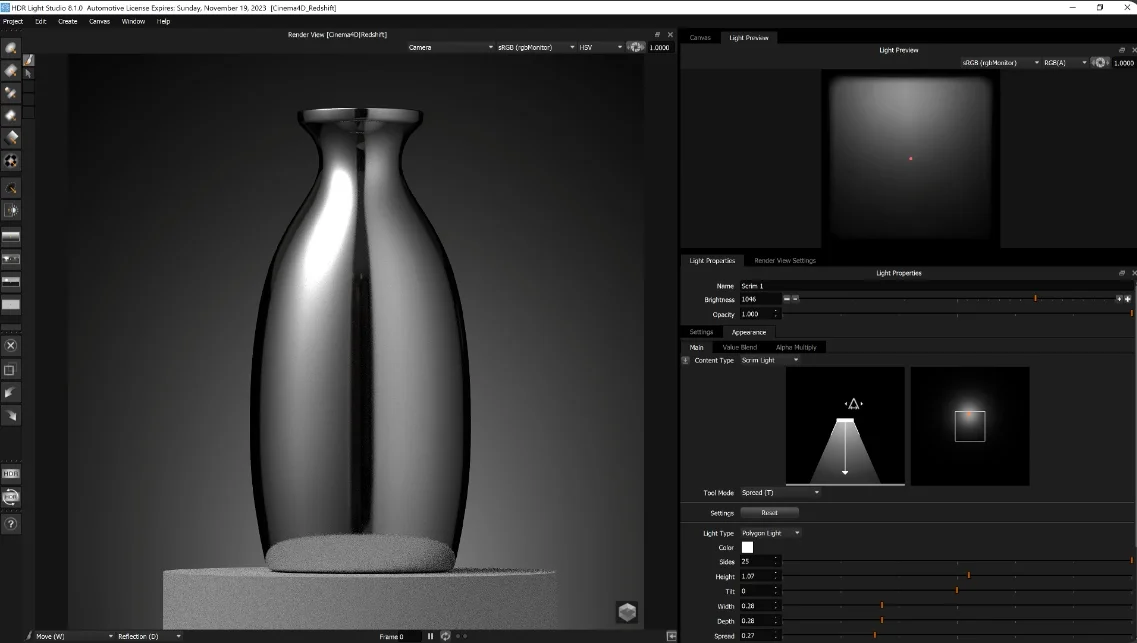Viewport: 1137px width, 643px height.
Task: Click the duplicate light squares icon
Action: 11,370
